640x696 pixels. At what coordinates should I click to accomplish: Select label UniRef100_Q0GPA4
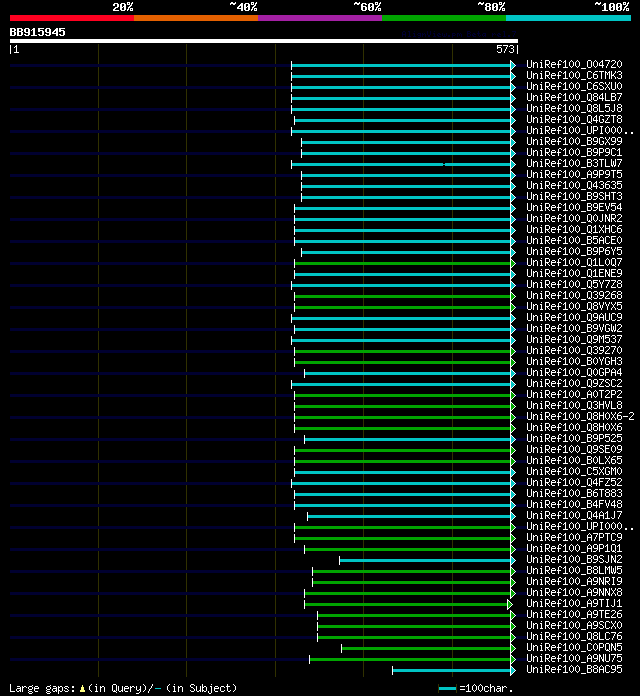click(574, 372)
